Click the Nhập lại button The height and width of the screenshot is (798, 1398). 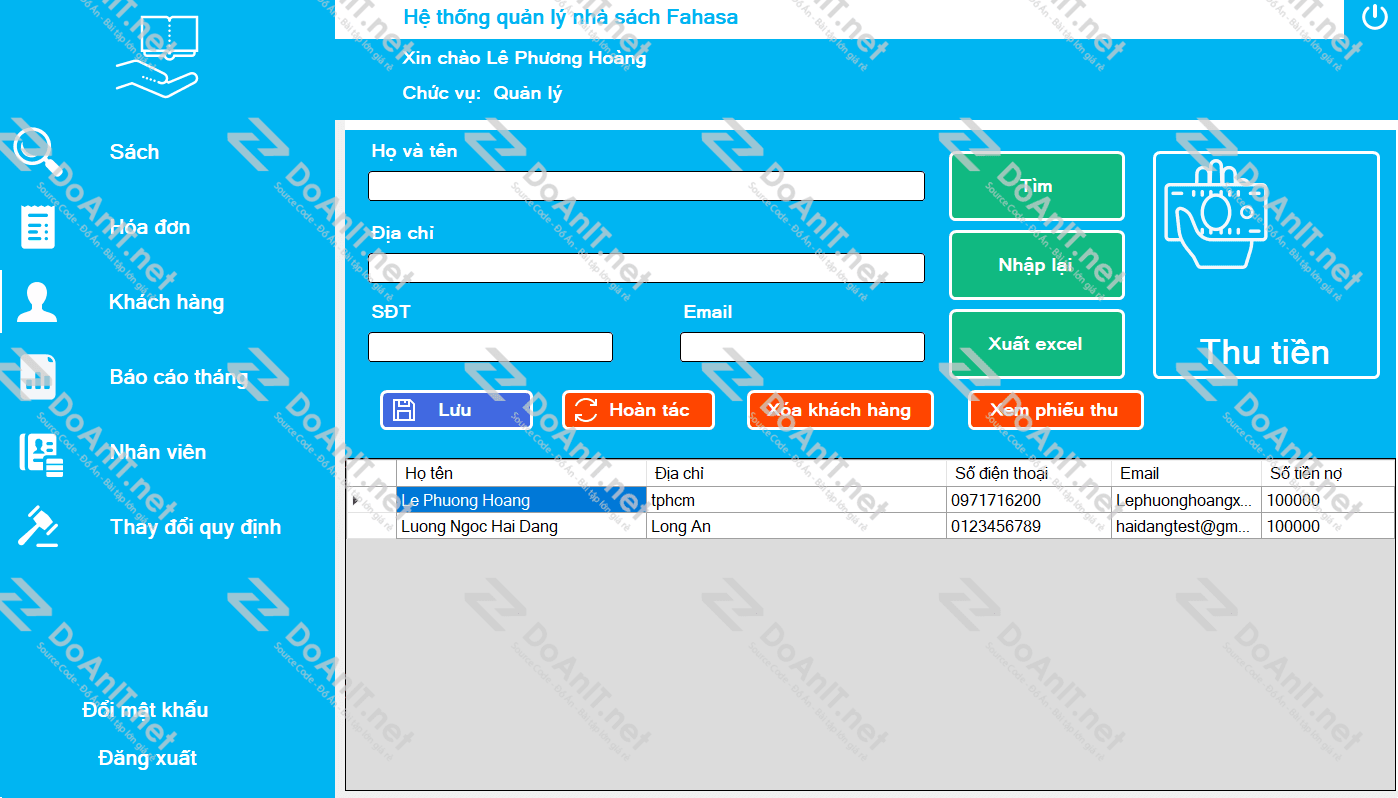pyautogui.click(x=1037, y=265)
